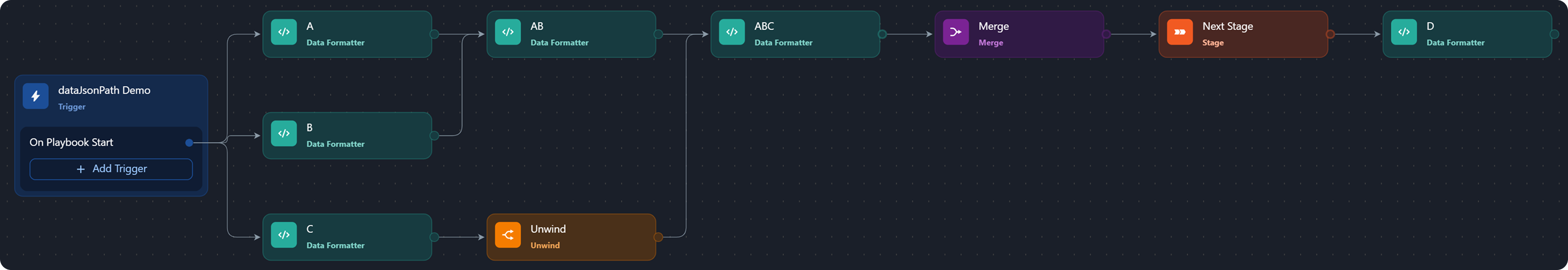Screen dimensions: 1568x270
Task: Click the output port of node ABC
Action: point(882,34)
